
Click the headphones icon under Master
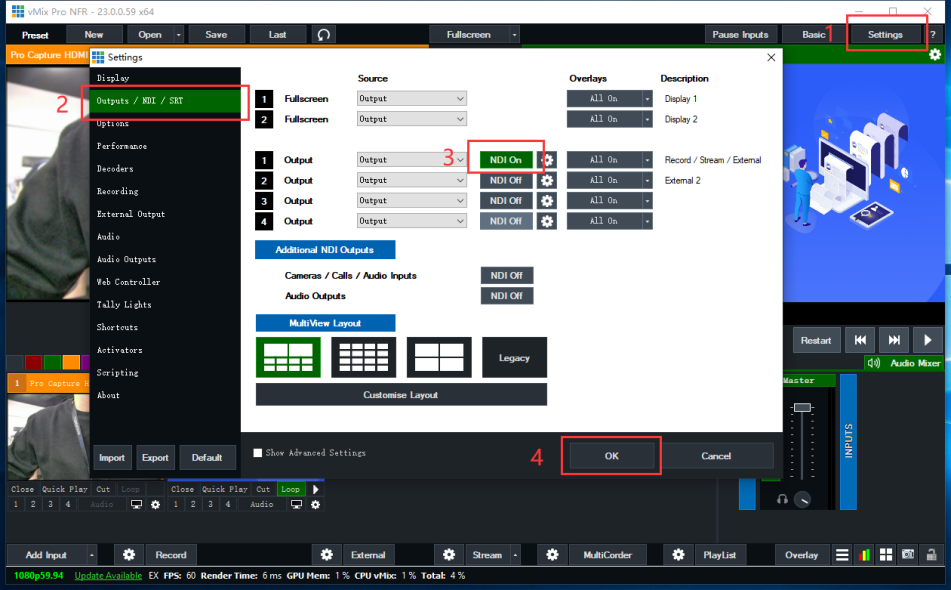(x=782, y=499)
